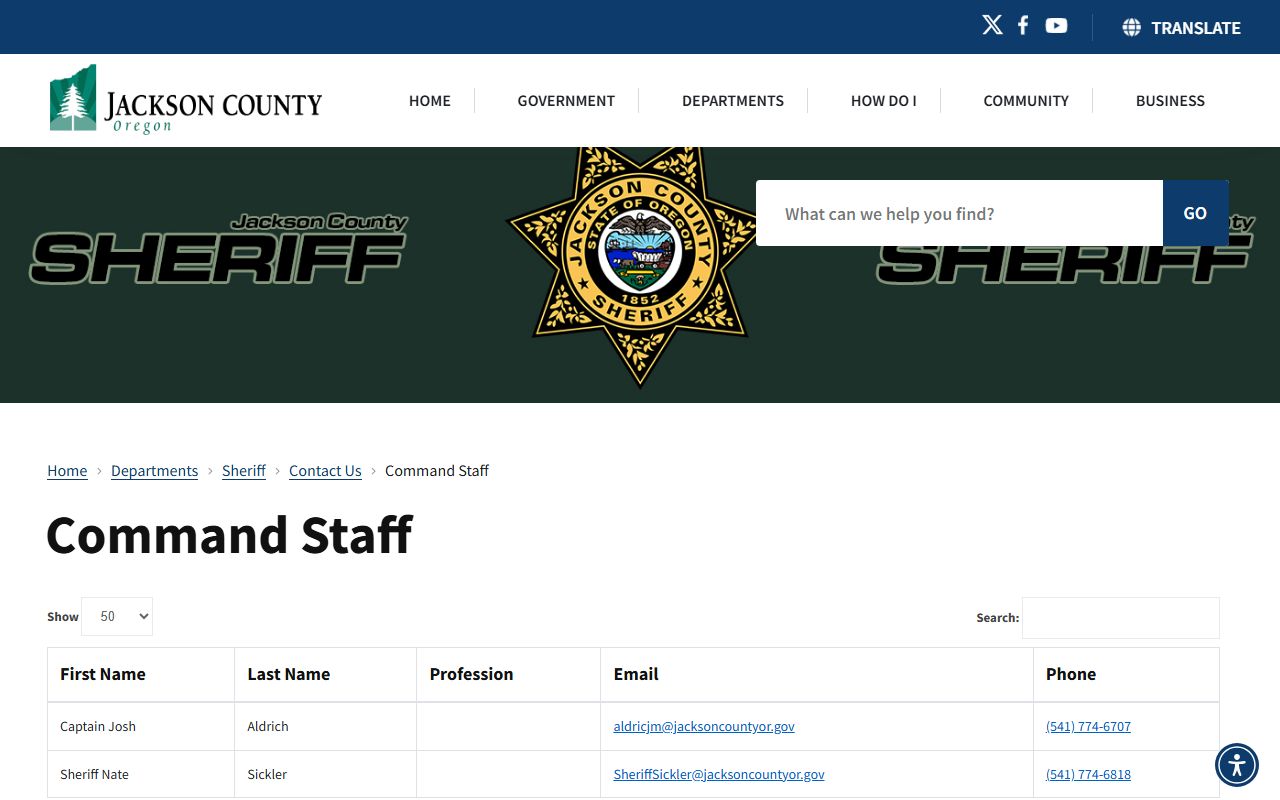
Task: Open the HOME menu item
Action: pyautogui.click(x=430, y=100)
